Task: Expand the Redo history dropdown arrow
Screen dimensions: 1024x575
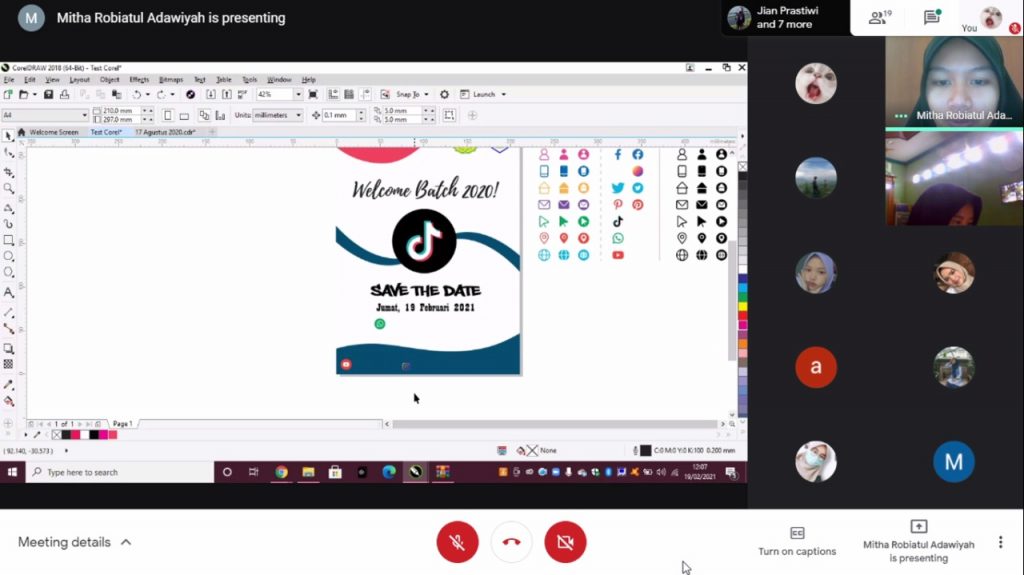Action: tap(172, 95)
